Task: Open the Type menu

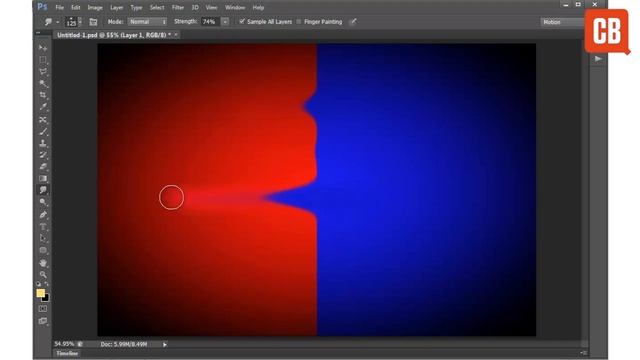Action: pyautogui.click(x=136, y=7)
